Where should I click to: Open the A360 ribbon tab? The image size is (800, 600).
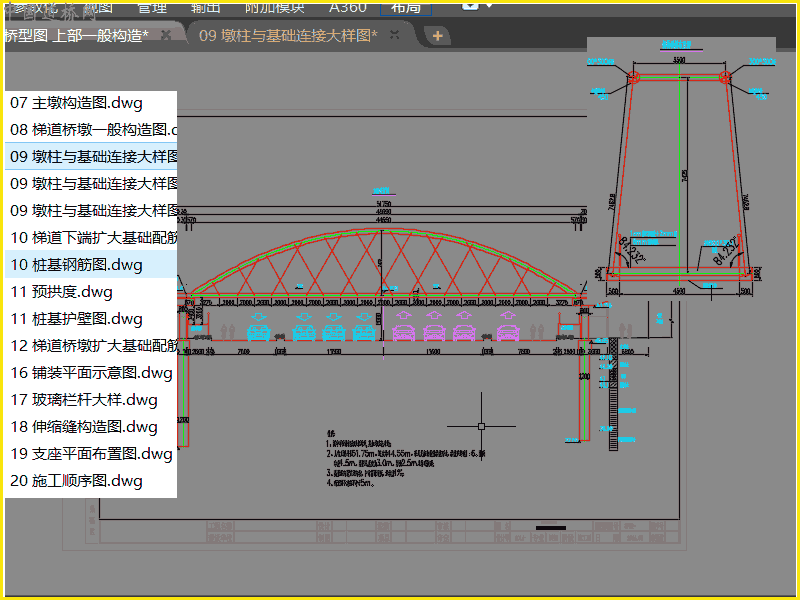(x=347, y=7)
